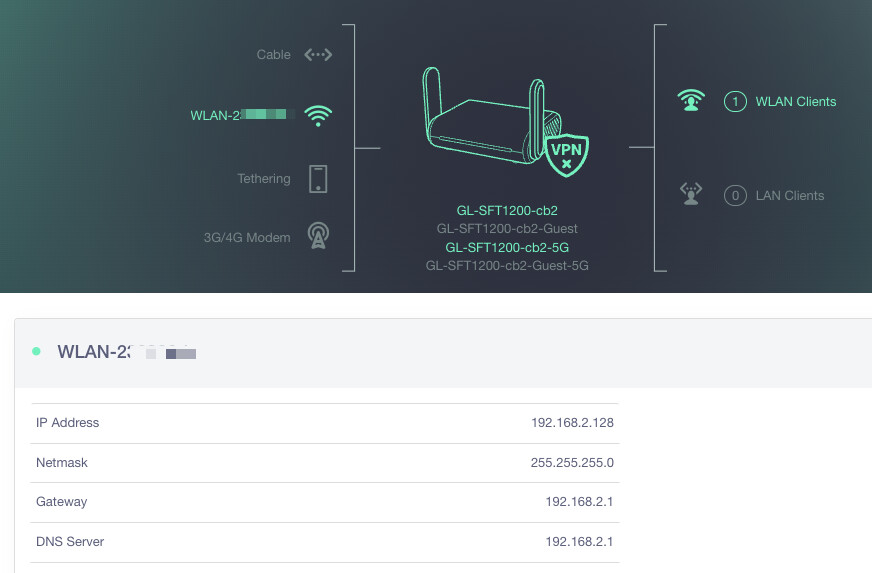Click the LAN Clients person icon

[690, 194]
